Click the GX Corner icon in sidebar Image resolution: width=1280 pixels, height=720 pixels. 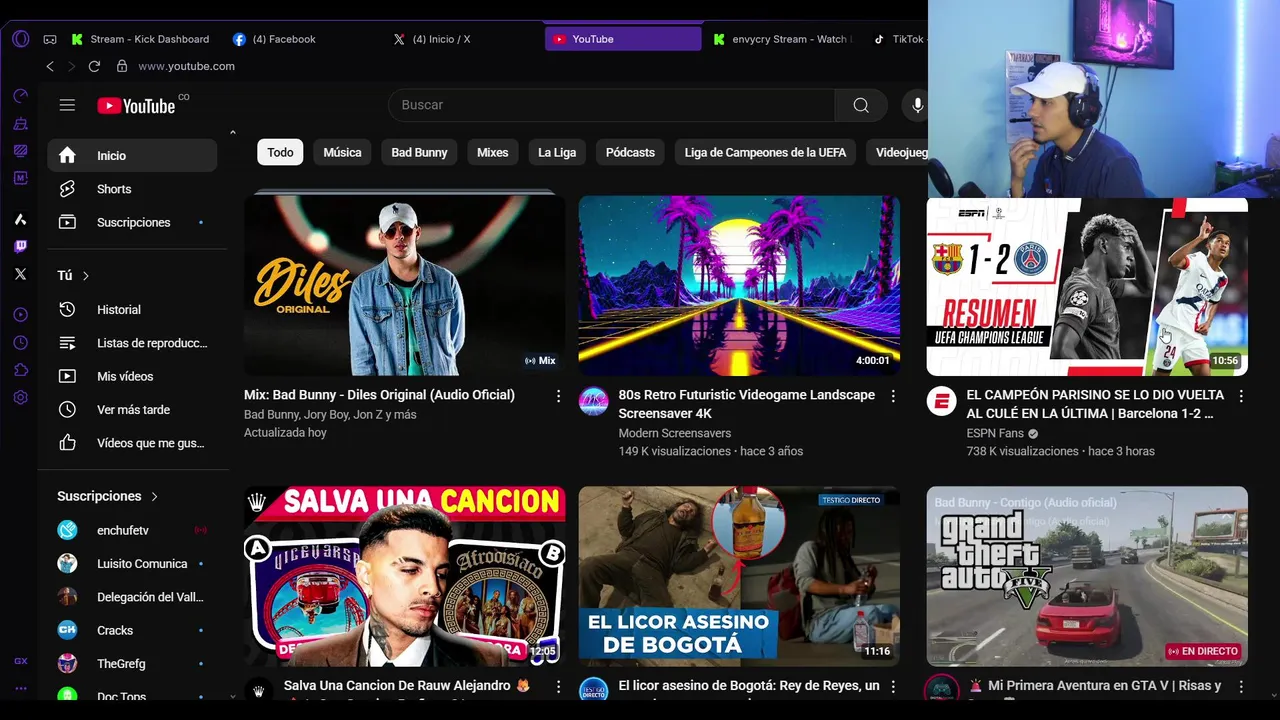[x=20, y=661]
